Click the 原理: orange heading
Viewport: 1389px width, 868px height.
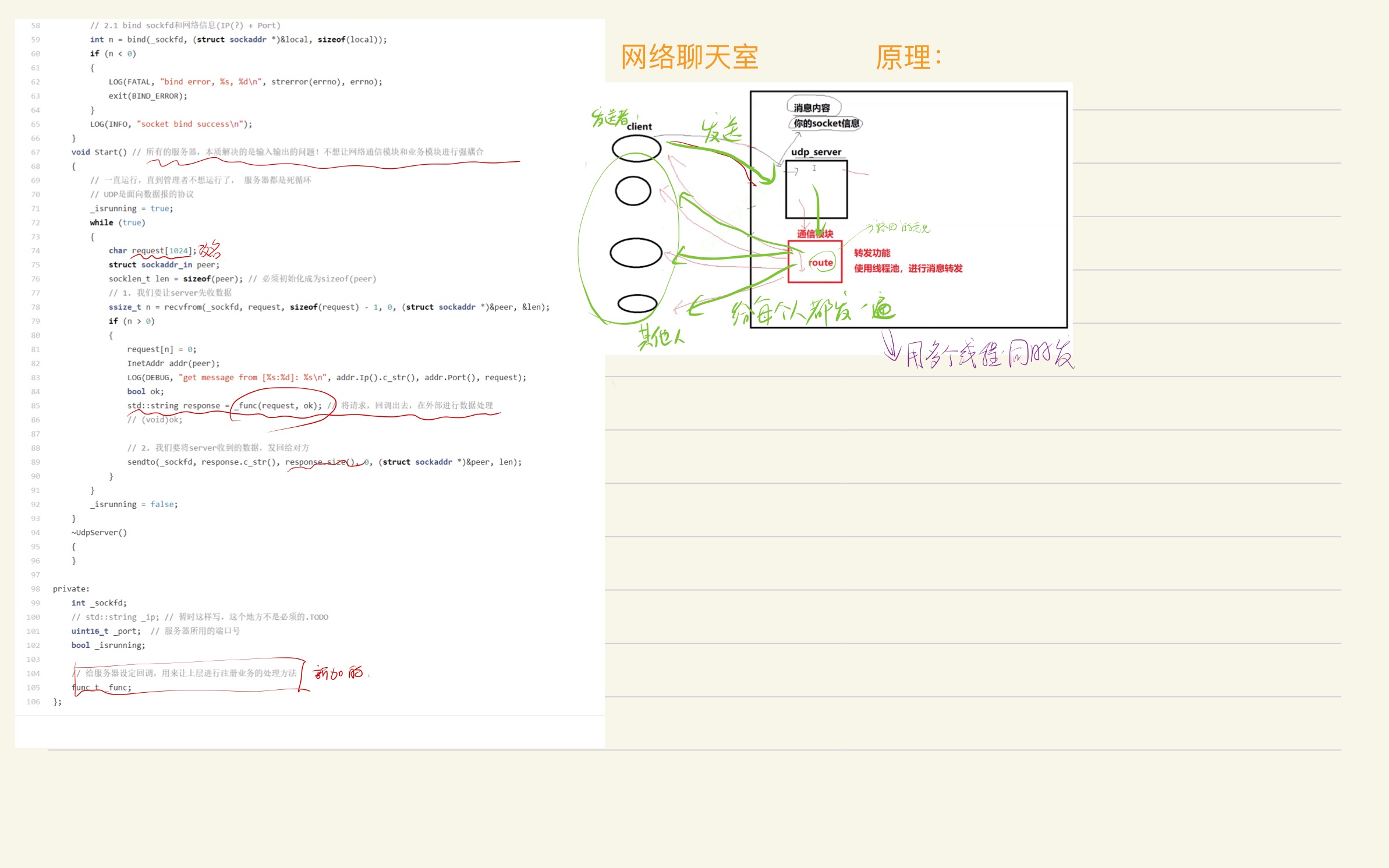click(907, 58)
